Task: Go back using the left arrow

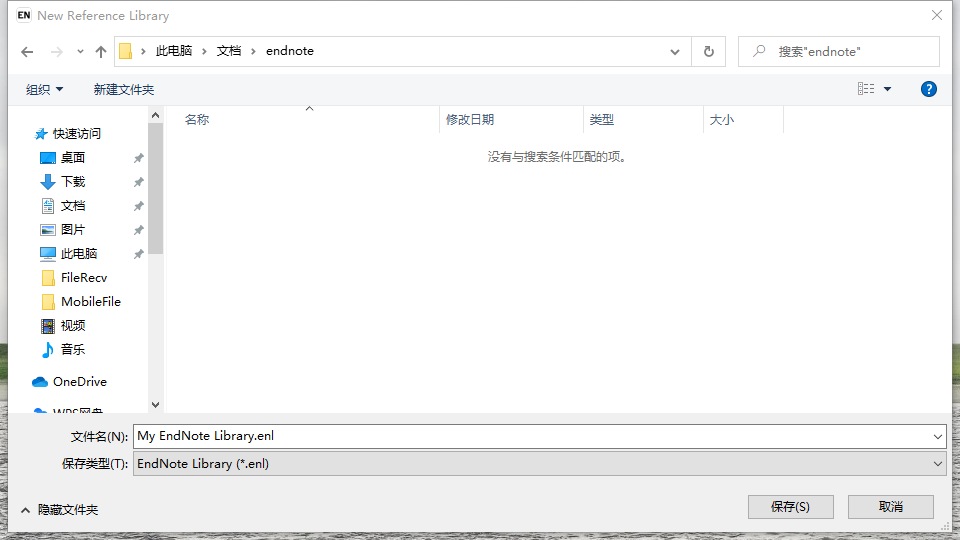Action: click(27, 52)
